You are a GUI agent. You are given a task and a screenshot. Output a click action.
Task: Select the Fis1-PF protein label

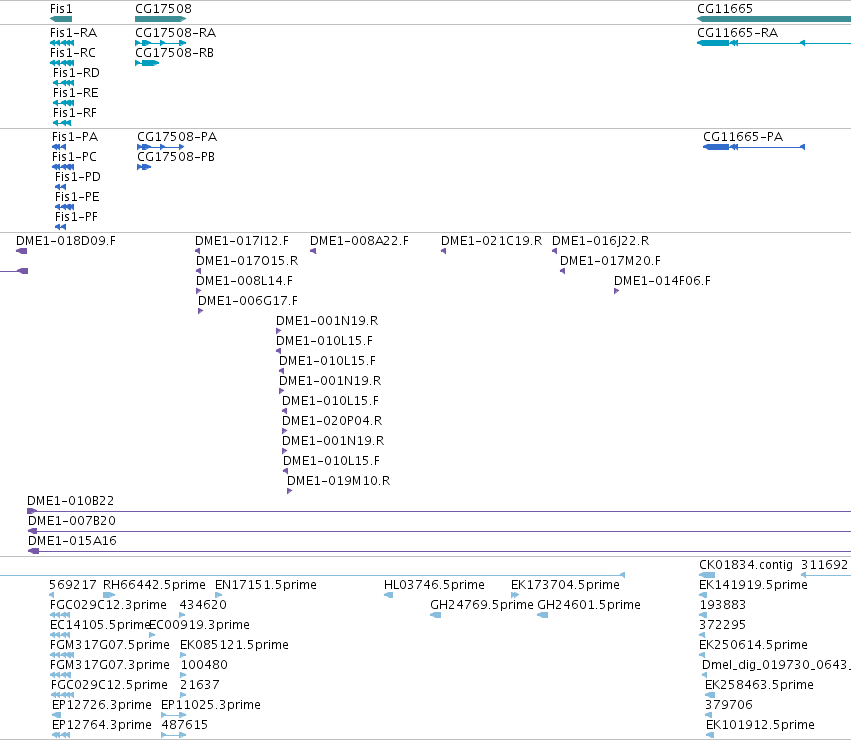pyautogui.click(x=77, y=217)
